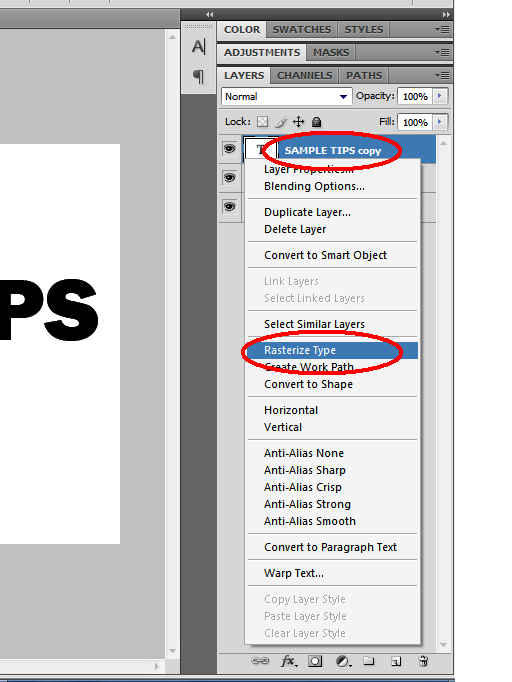The image size is (512, 682).
Task: Hide the SAMPLE TIPS copy layer
Action: (x=229, y=149)
